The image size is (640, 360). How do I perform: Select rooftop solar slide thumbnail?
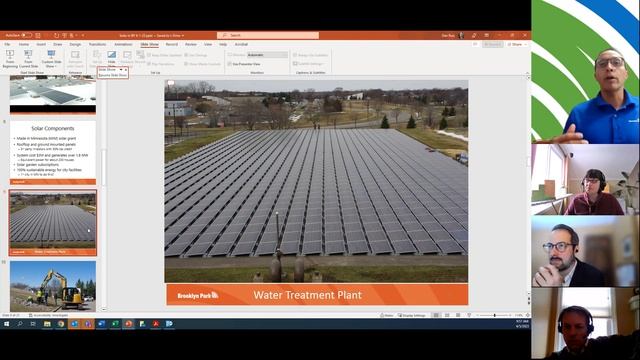[x=53, y=95]
